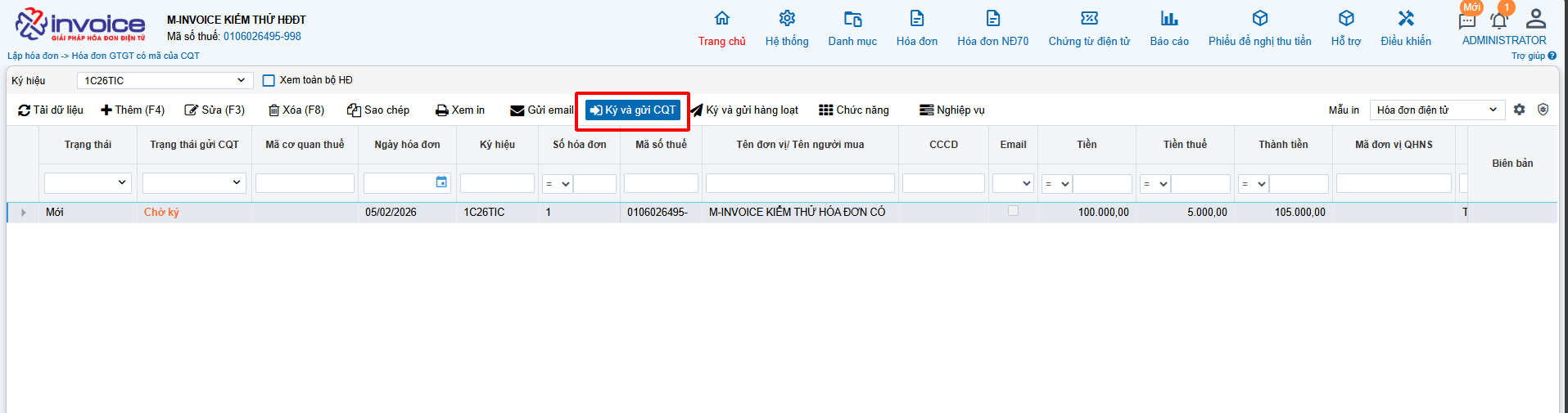The width and height of the screenshot is (1568, 413).
Task: Click the Trang chủ home icon
Action: pos(721,19)
